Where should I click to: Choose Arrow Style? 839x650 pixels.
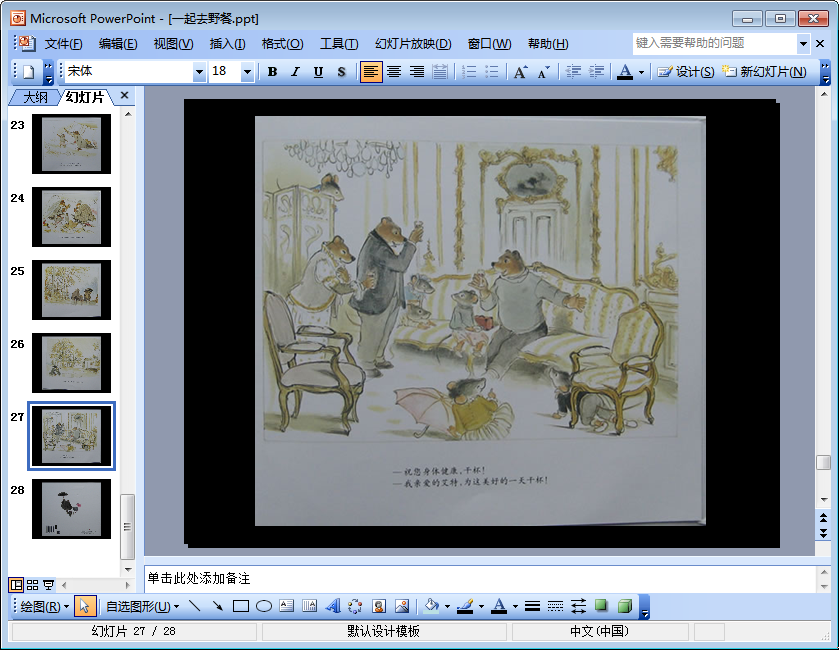point(578,606)
